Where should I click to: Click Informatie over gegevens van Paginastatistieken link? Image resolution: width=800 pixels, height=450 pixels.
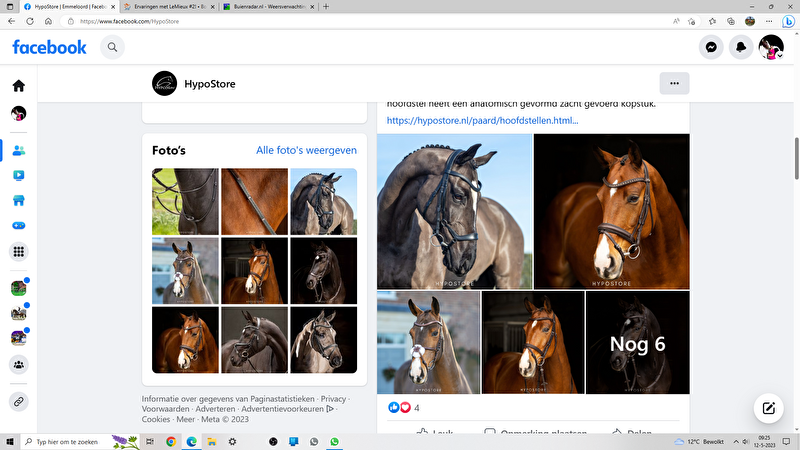(x=228, y=399)
